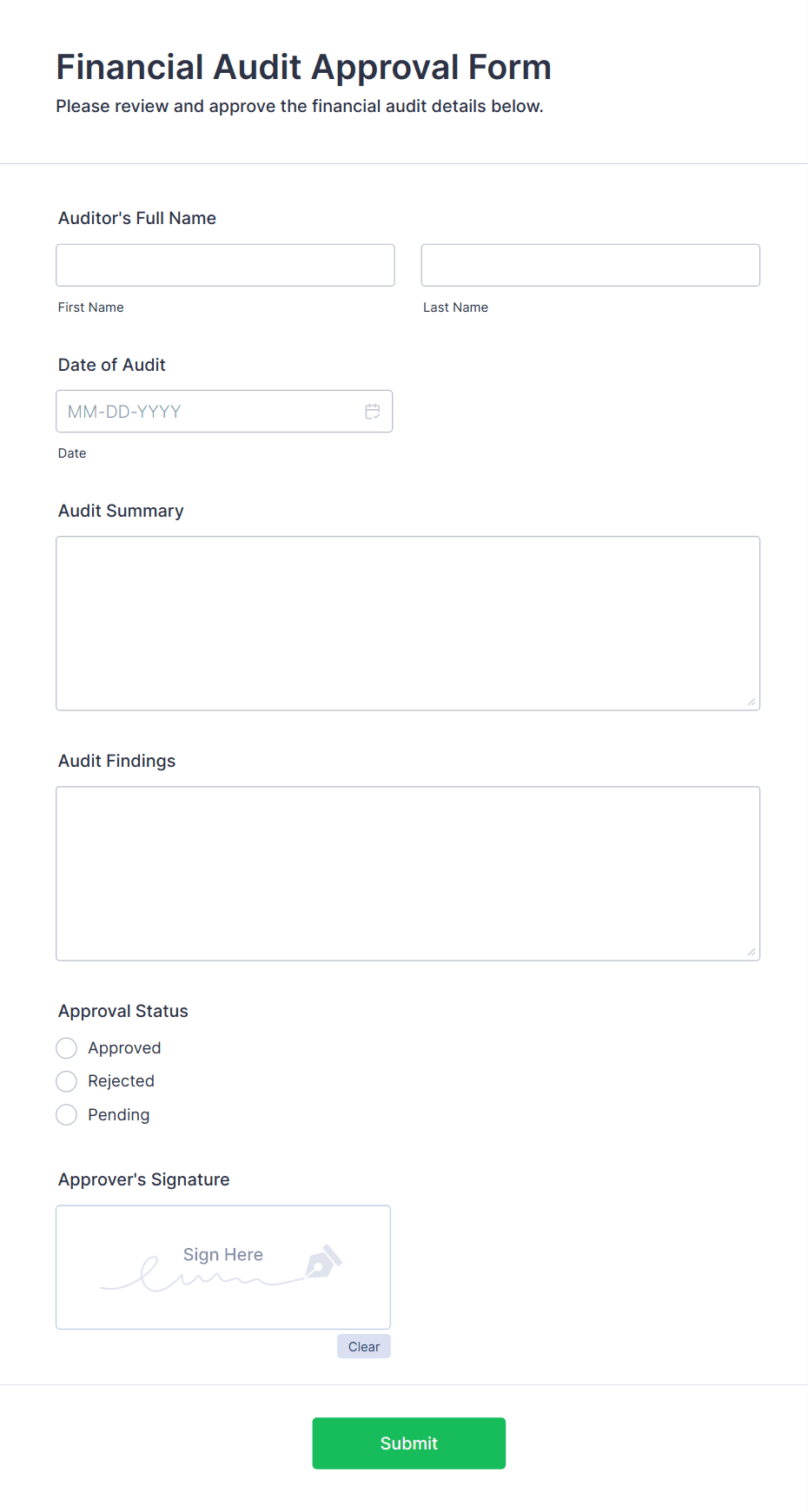This screenshot has height=1512, width=808.
Task: Click the Financial Audit Approval Form heading
Action: pos(303,68)
